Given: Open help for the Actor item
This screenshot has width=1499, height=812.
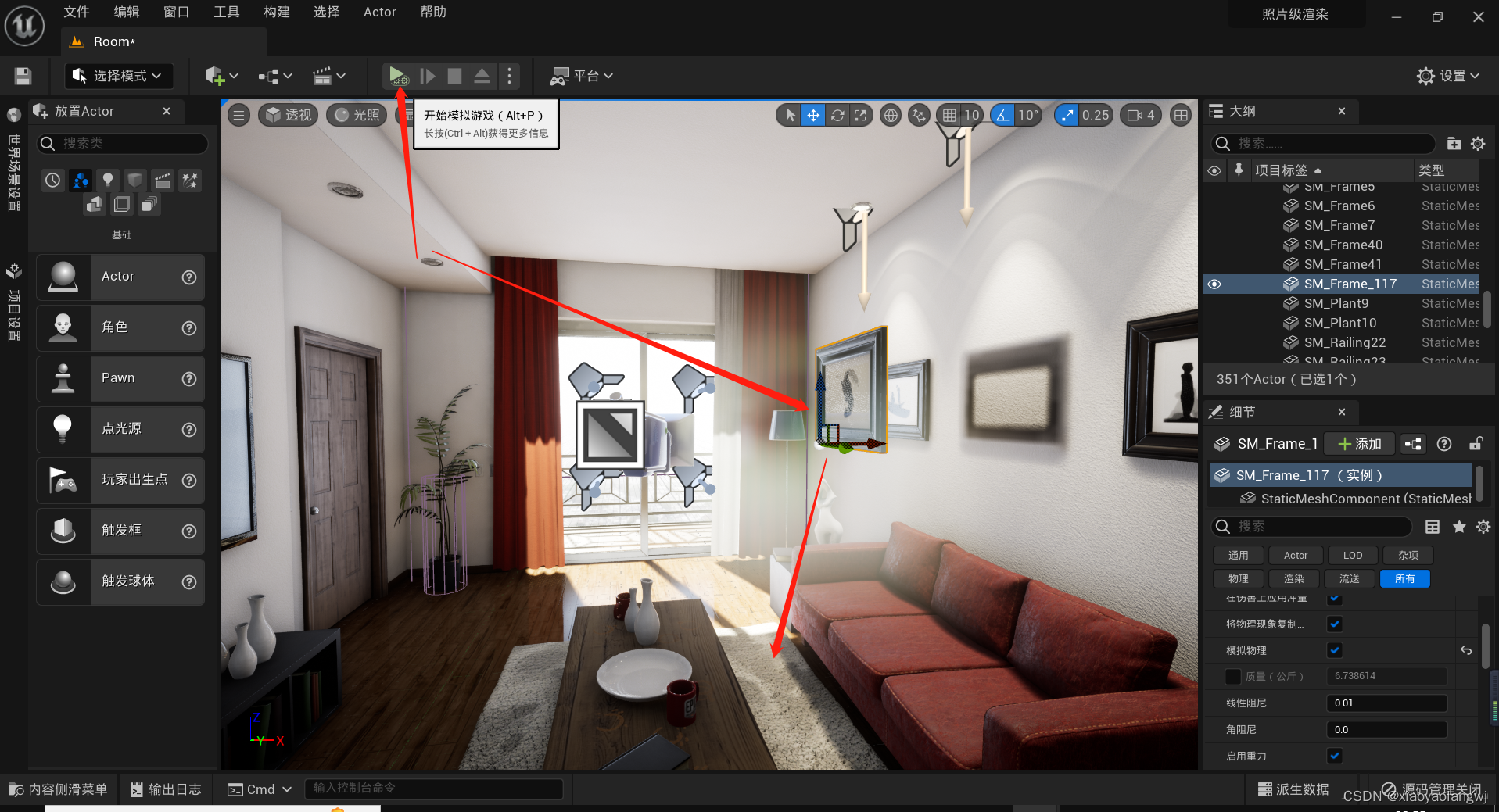Looking at the screenshot, I should tap(189, 277).
